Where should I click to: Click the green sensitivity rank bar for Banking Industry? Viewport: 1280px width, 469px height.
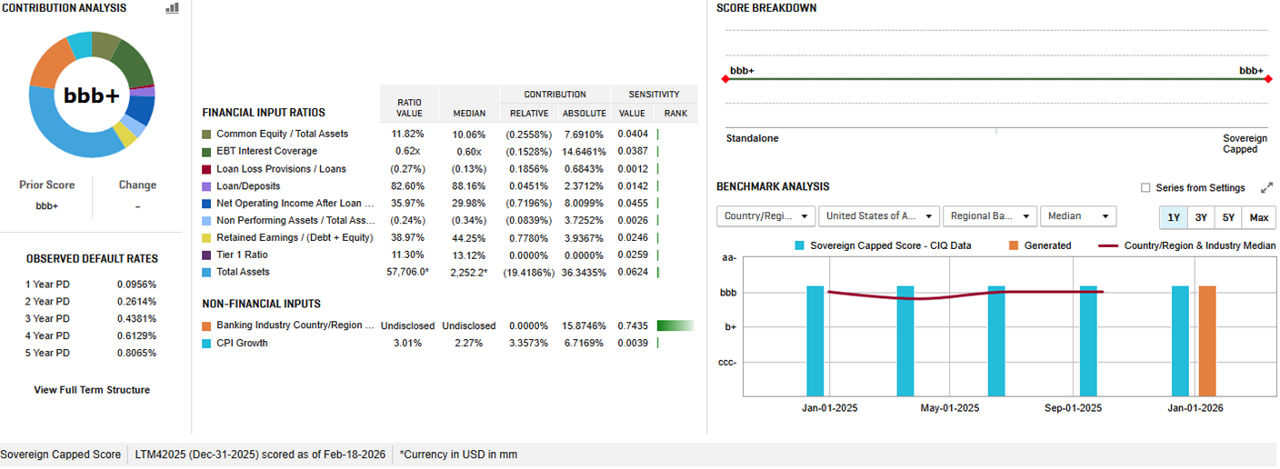(x=675, y=325)
